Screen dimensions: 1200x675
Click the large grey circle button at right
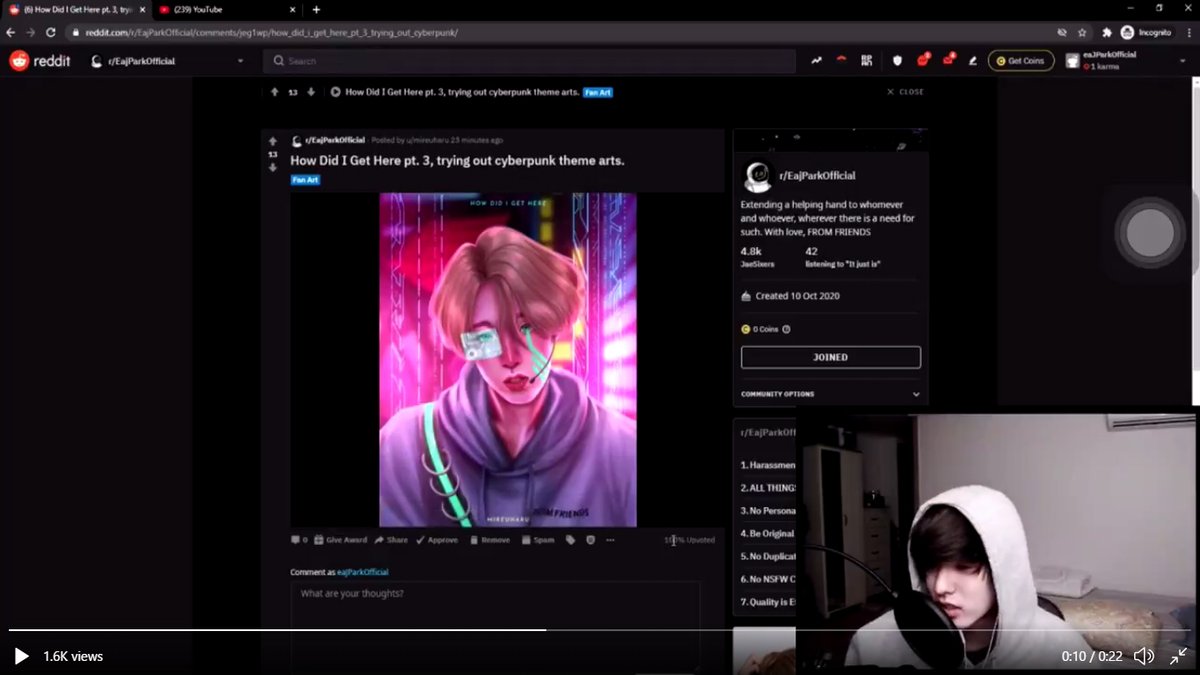(x=1149, y=231)
